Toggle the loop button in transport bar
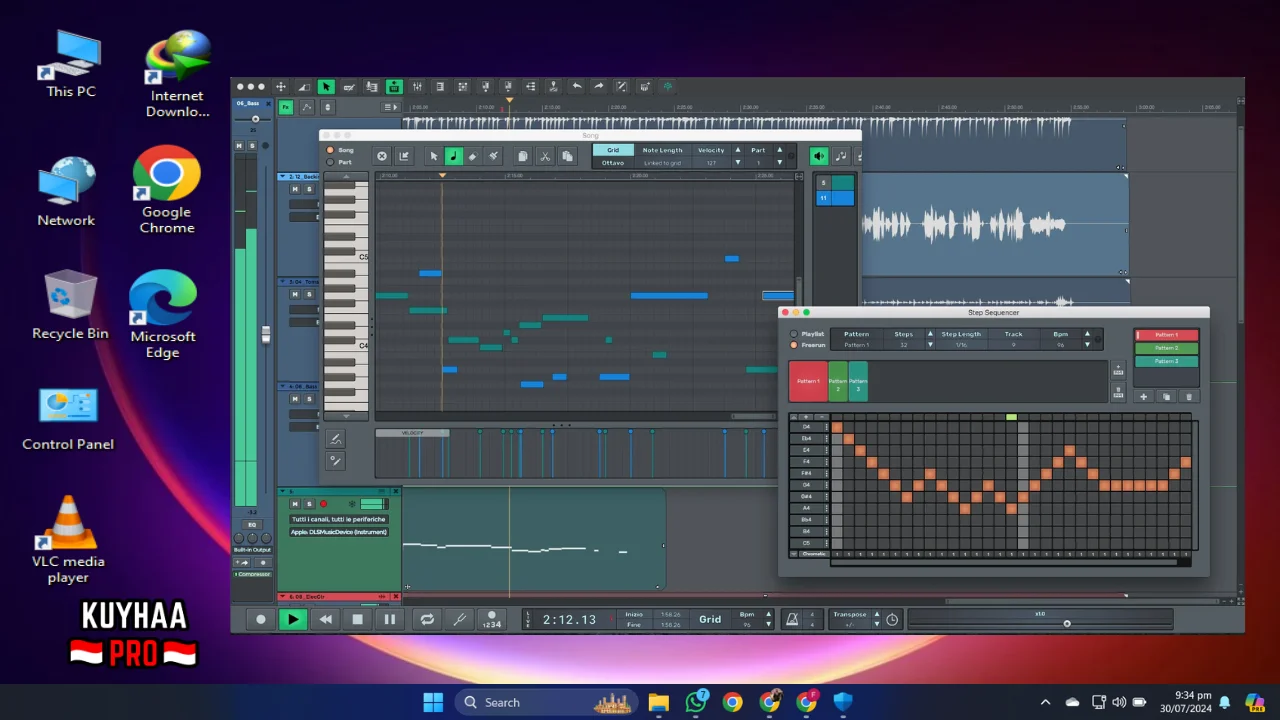 pos(427,619)
